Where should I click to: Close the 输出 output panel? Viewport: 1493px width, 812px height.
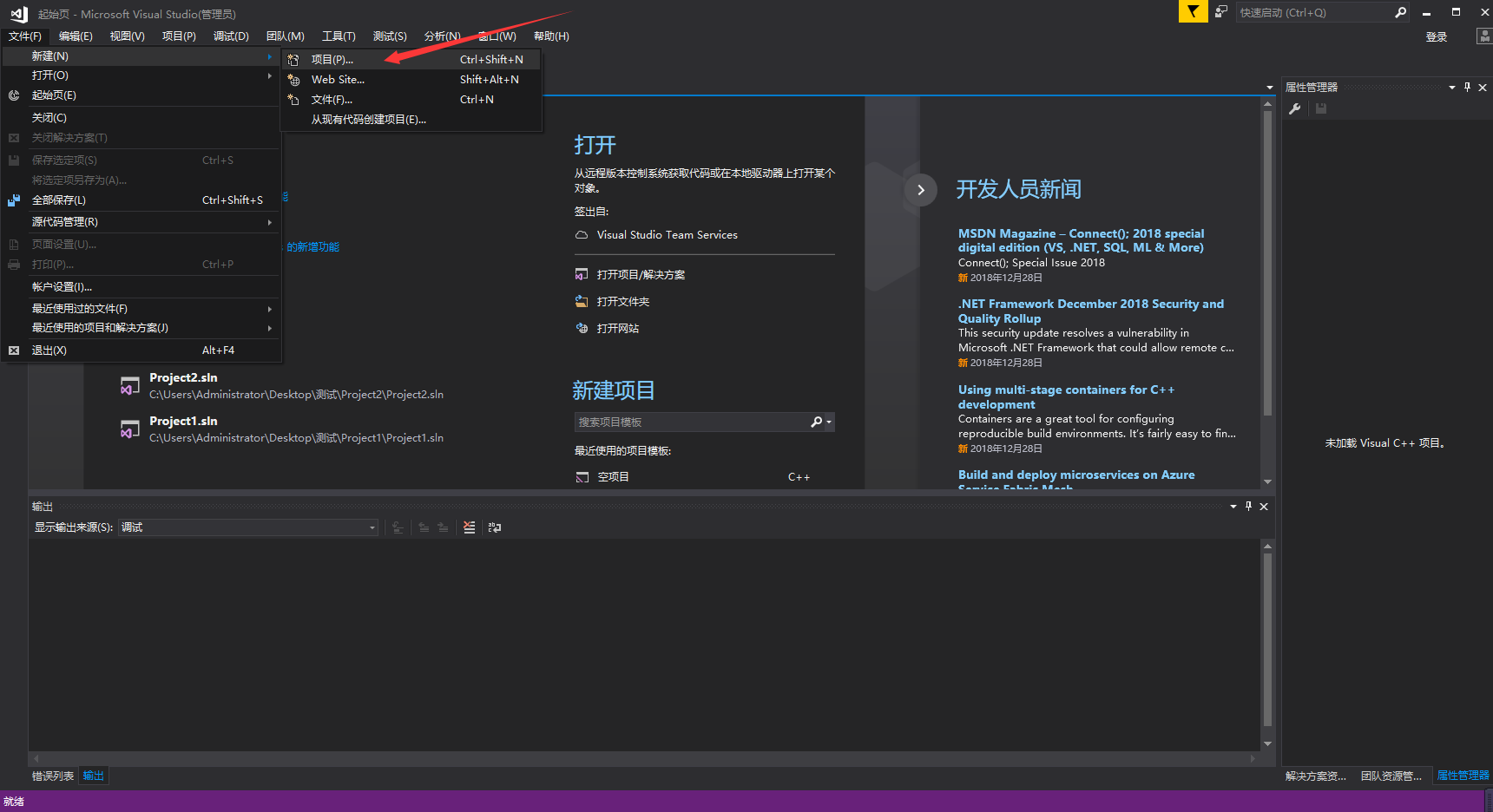click(1264, 506)
